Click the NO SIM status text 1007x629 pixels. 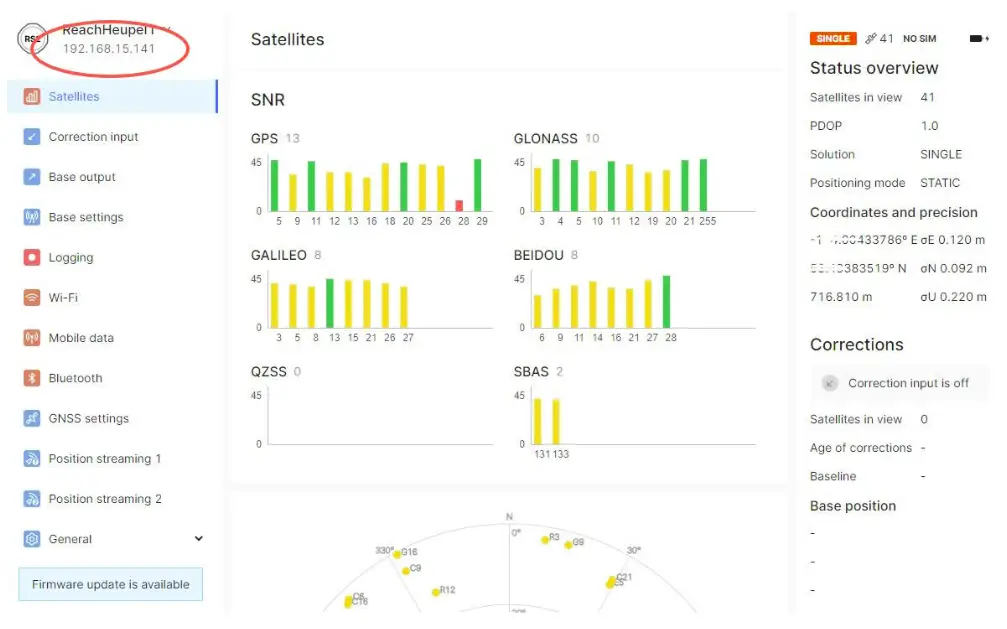click(919, 39)
